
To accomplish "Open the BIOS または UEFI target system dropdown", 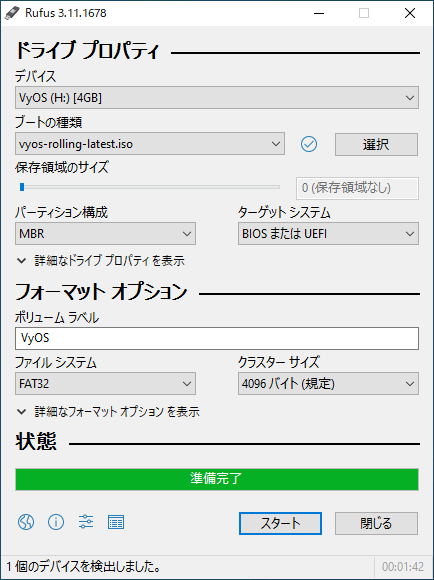I will point(328,233).
